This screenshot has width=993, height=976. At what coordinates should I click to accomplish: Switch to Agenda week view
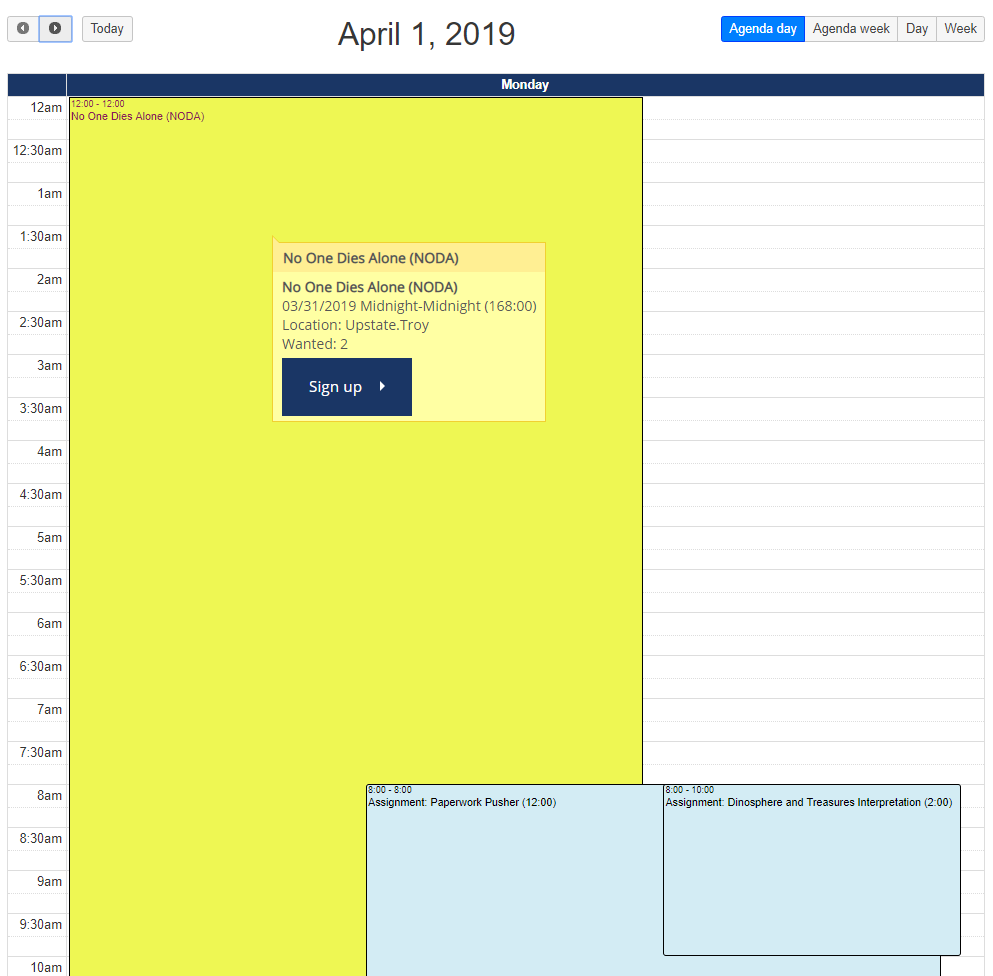point(850,29)
